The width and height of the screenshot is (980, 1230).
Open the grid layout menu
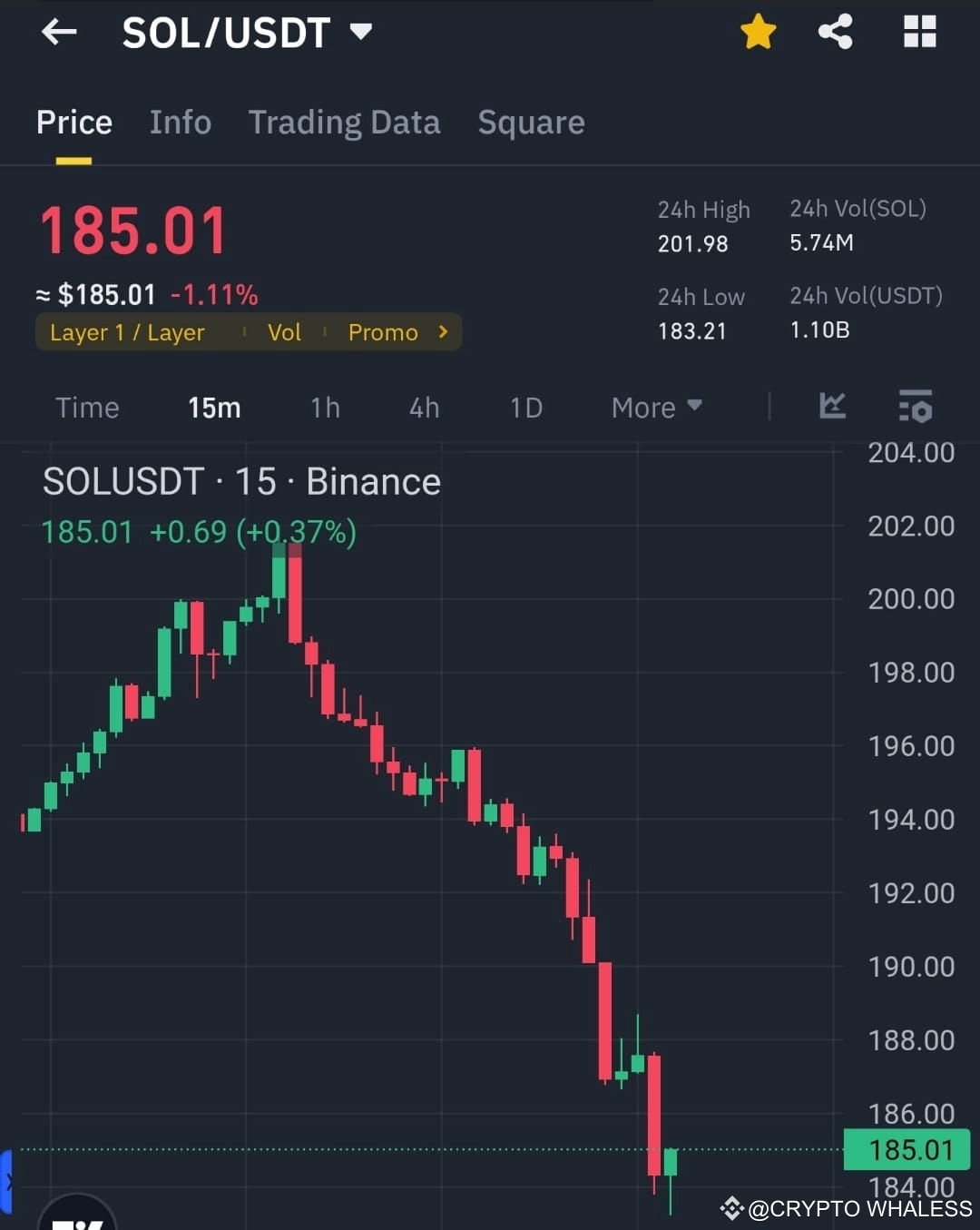tap(919, 32)
